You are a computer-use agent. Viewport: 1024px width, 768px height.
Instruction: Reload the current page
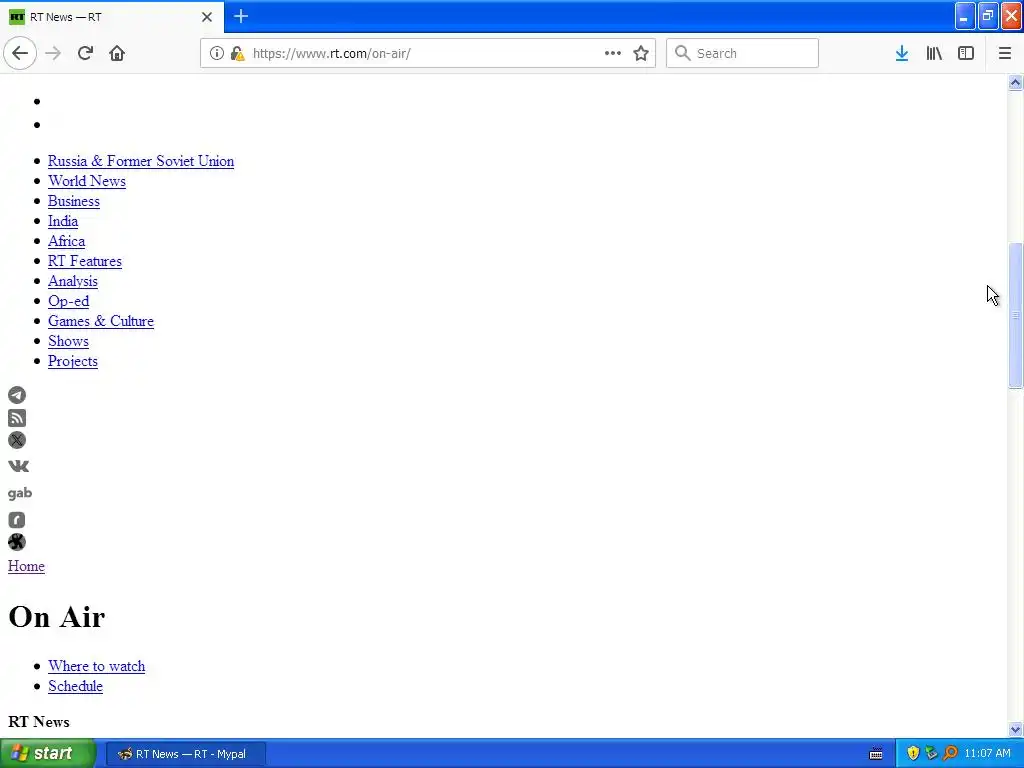tap(85, 53)
